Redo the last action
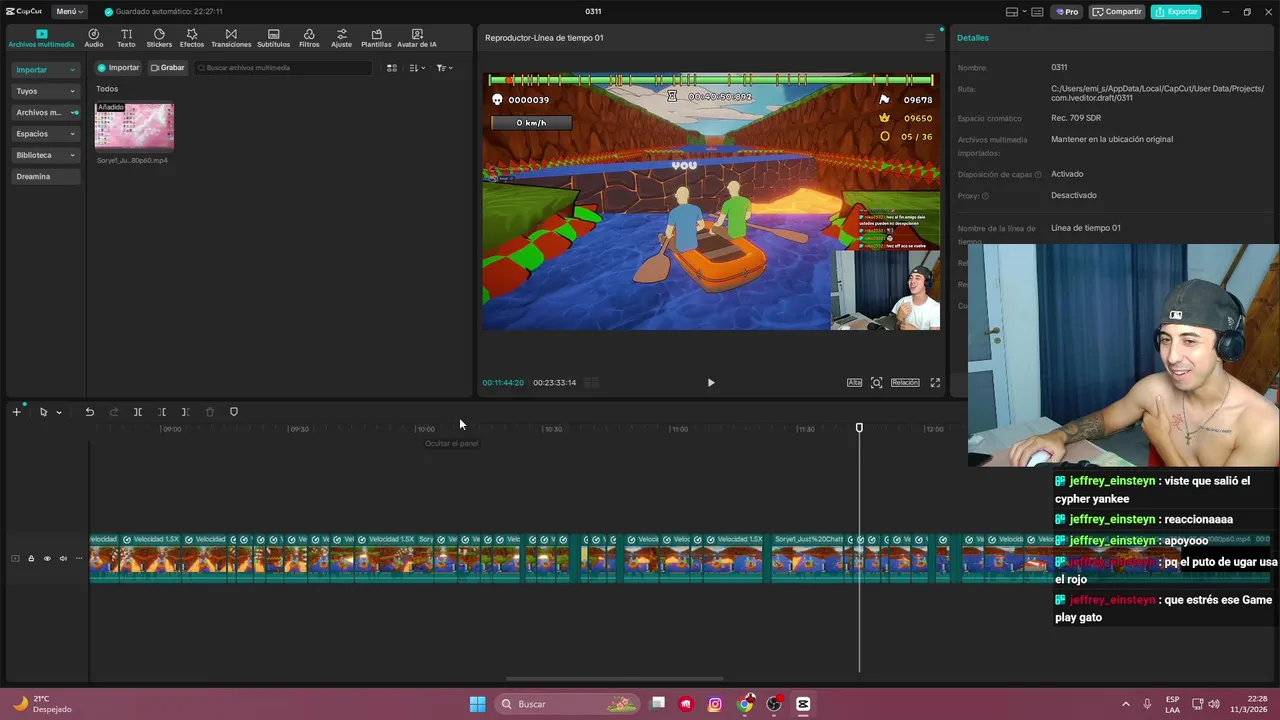The image size is (1280, 720). pyautogui.click(x=113, y=412)
